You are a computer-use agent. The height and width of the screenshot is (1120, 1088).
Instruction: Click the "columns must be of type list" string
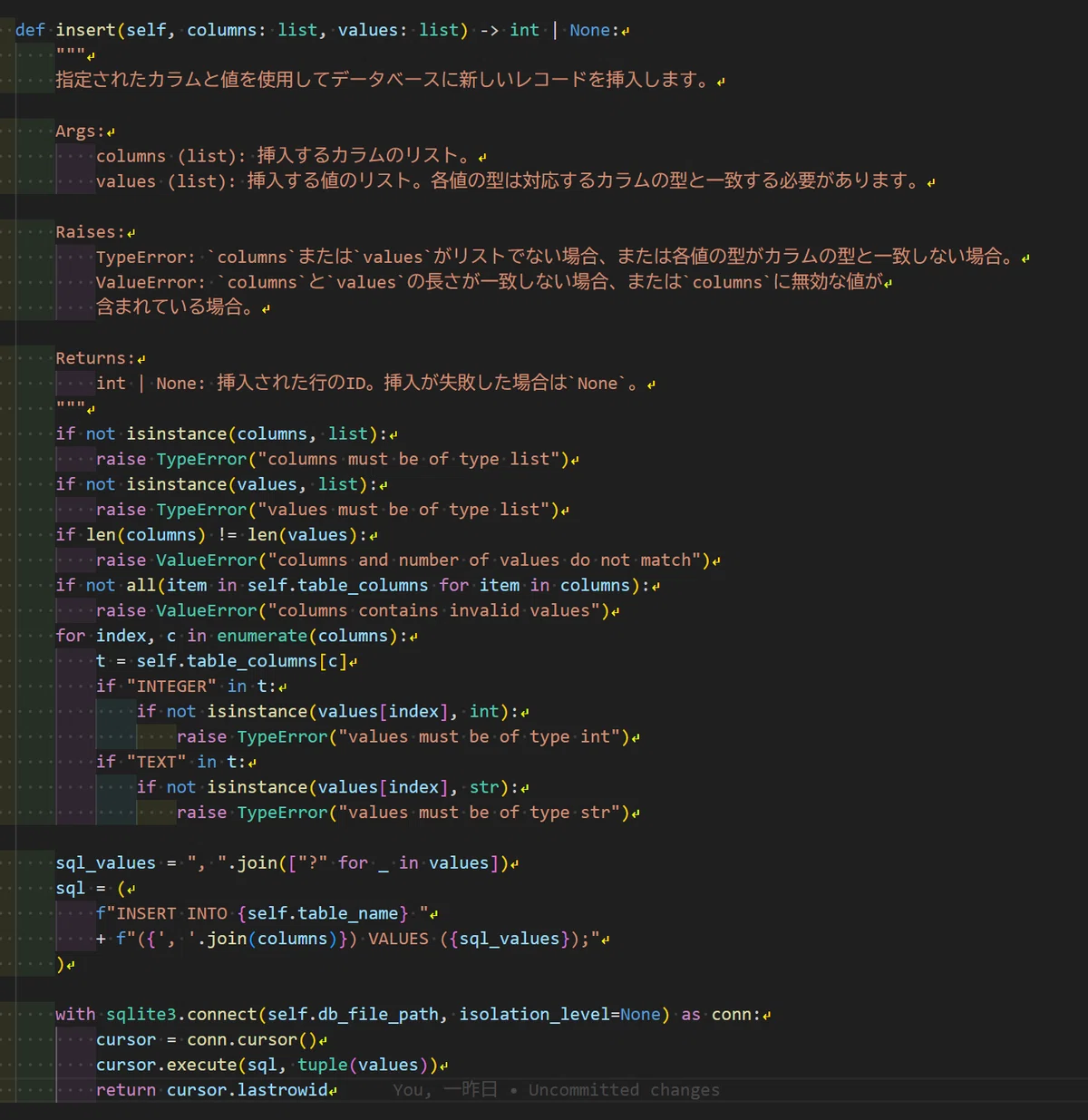tap(408, 459)
